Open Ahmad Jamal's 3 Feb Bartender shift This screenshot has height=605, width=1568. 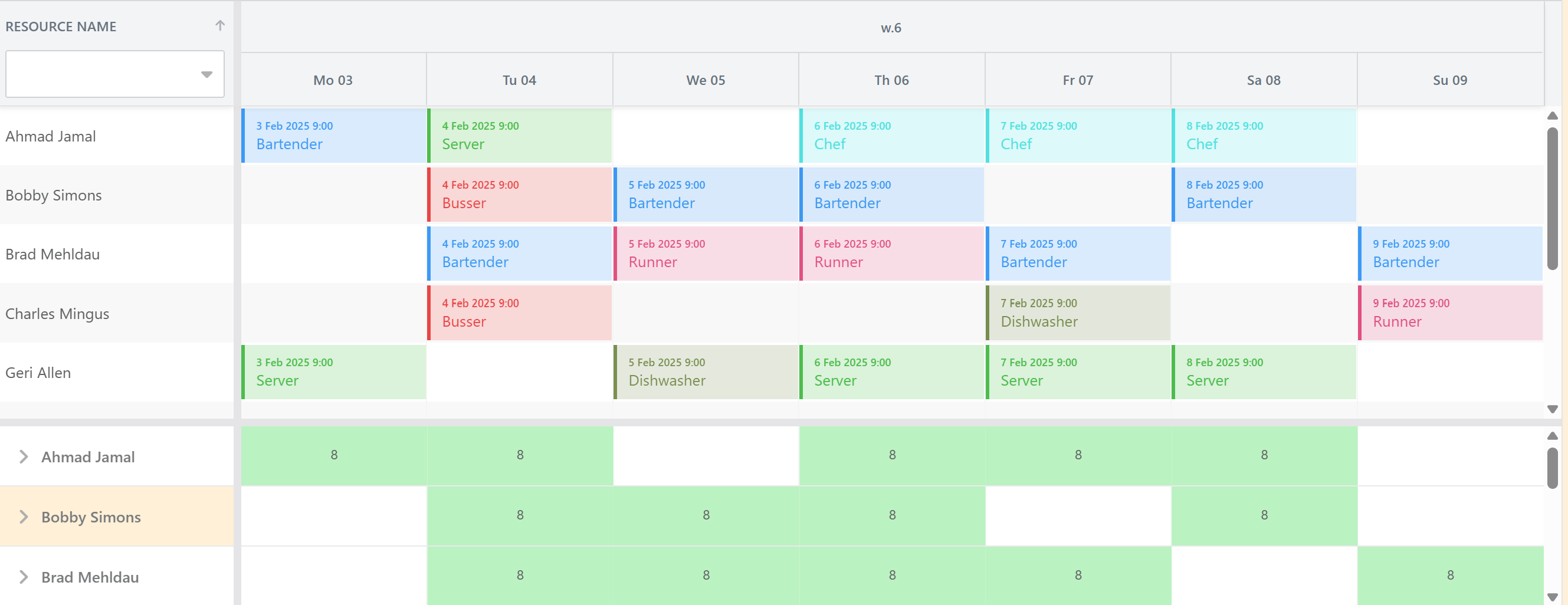pyautogui.click(x=333, y=136)
